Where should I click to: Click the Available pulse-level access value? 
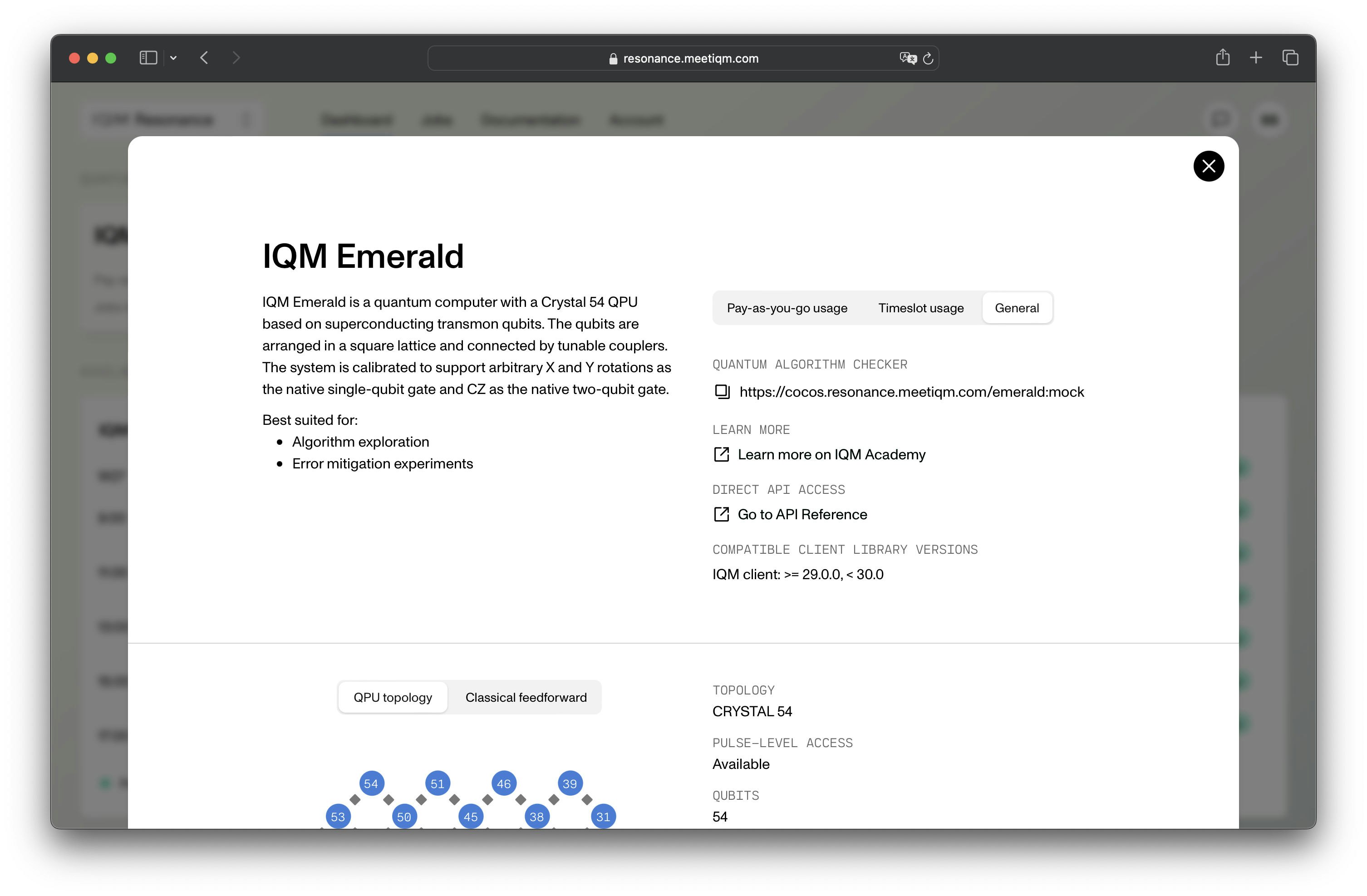tap(741, 764)
